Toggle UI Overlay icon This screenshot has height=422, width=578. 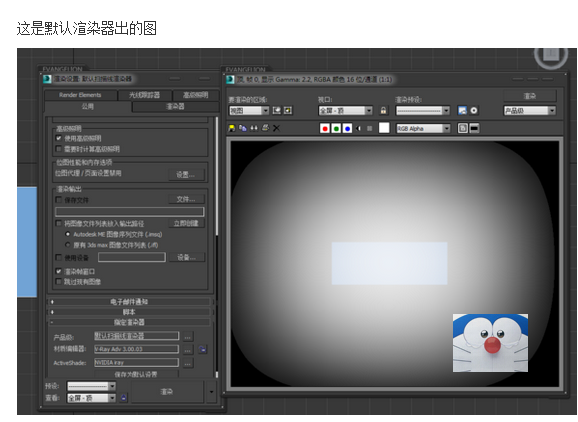pyautogui.click(x=463, y=128)
